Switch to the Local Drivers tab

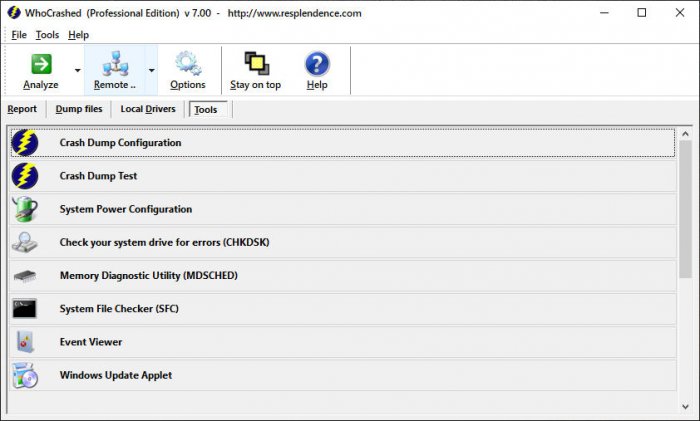(147, 109)
